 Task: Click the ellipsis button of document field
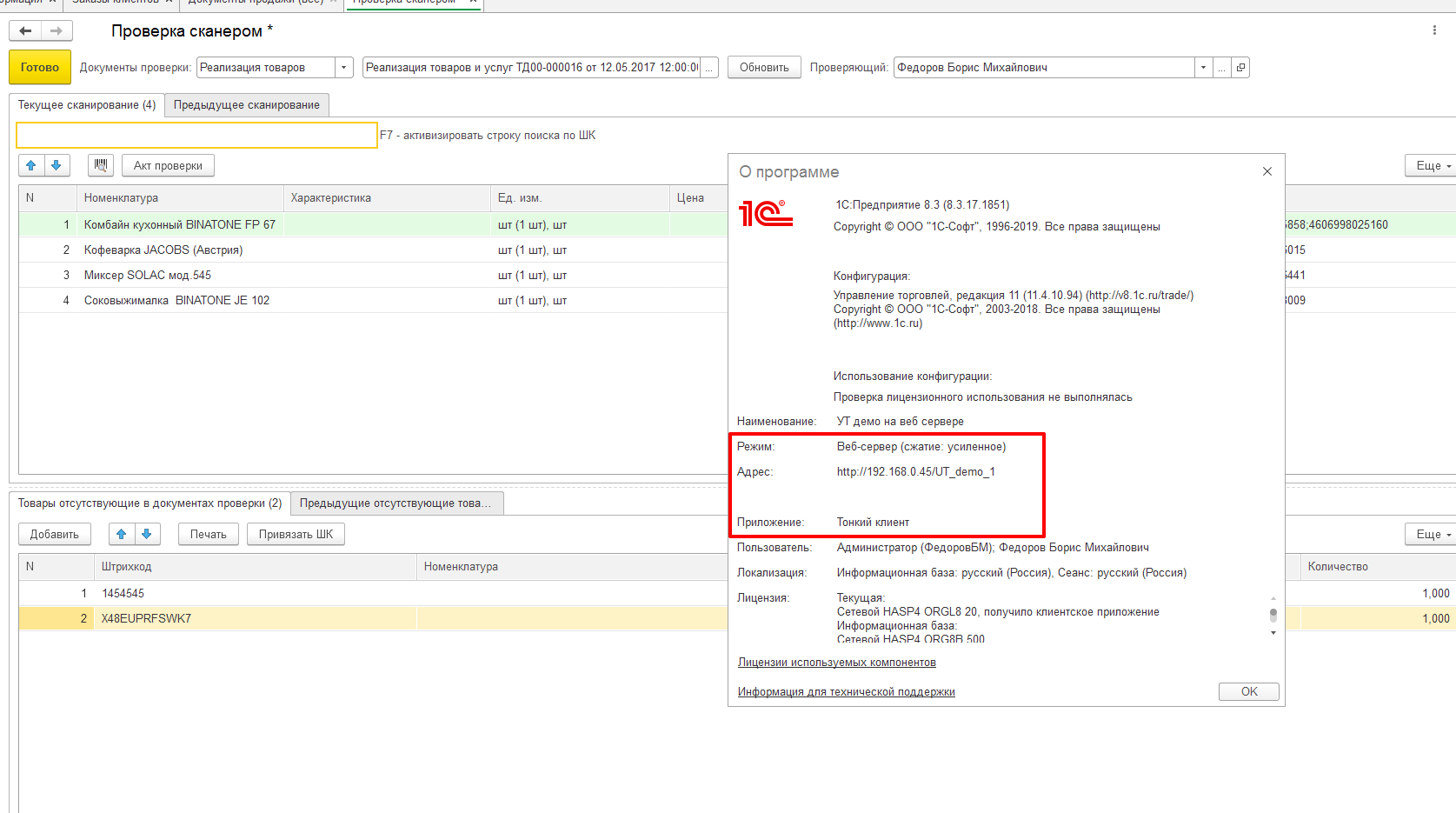pos(709,67)
